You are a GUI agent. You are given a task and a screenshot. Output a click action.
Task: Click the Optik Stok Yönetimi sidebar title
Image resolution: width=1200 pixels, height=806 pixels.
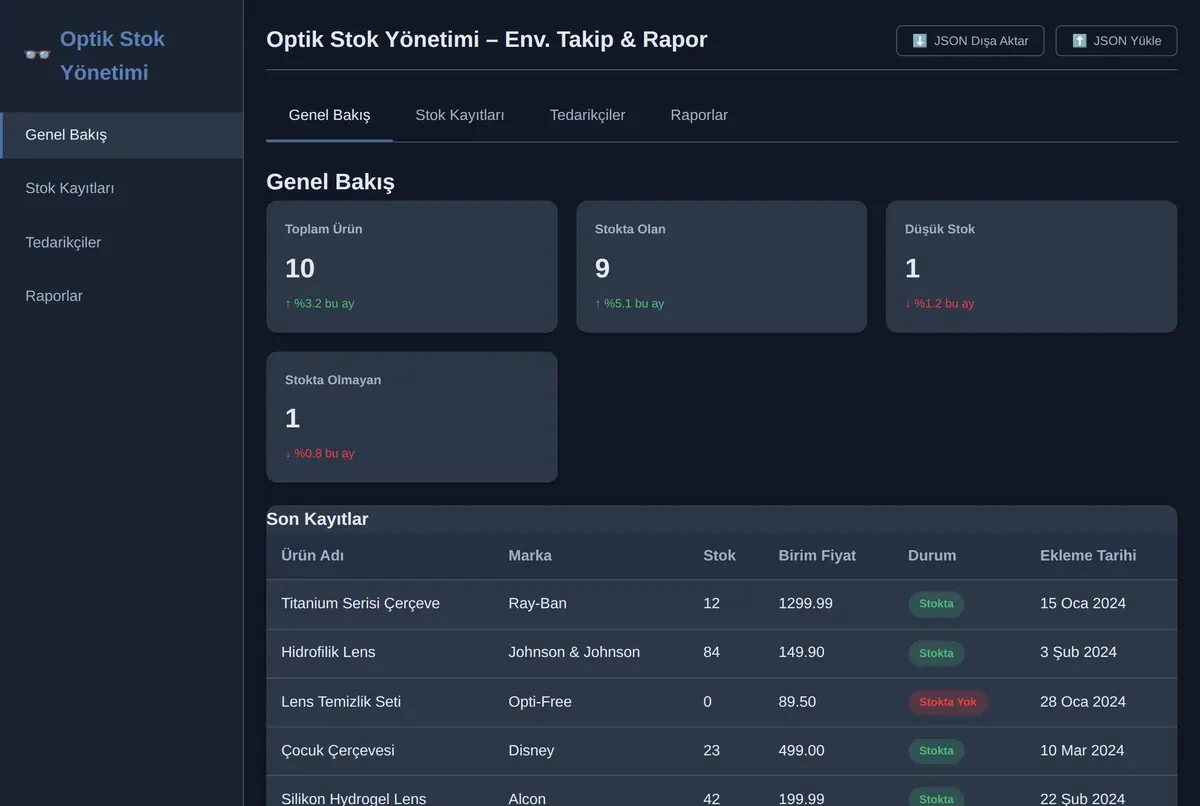click(112, 56)
